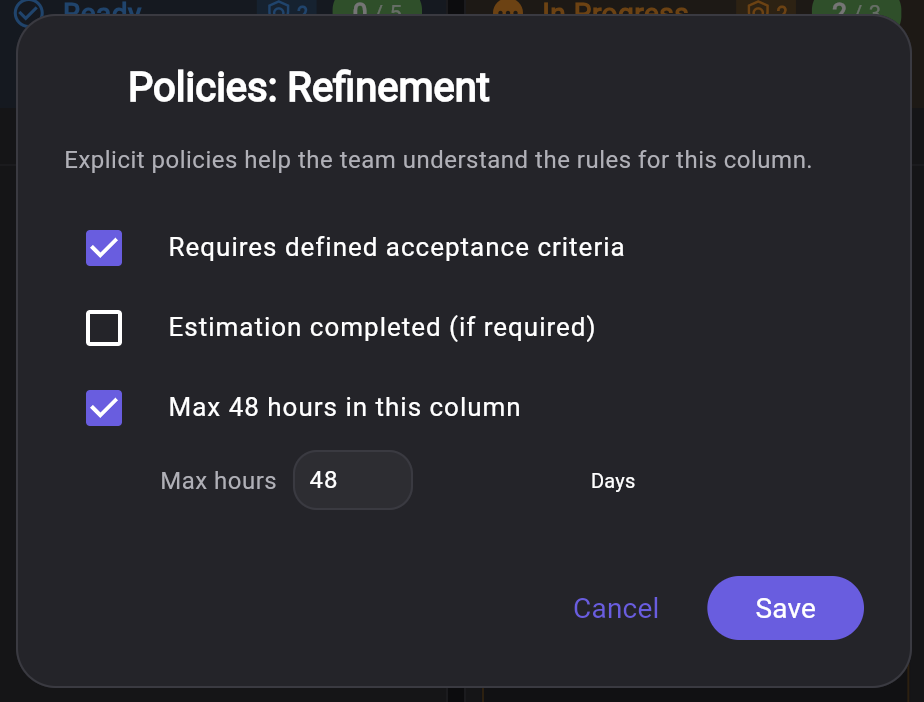Disable Max 48 hours in this column
Image resolution: width=924 pixels, height=702 pixels.
coord(103,407)
